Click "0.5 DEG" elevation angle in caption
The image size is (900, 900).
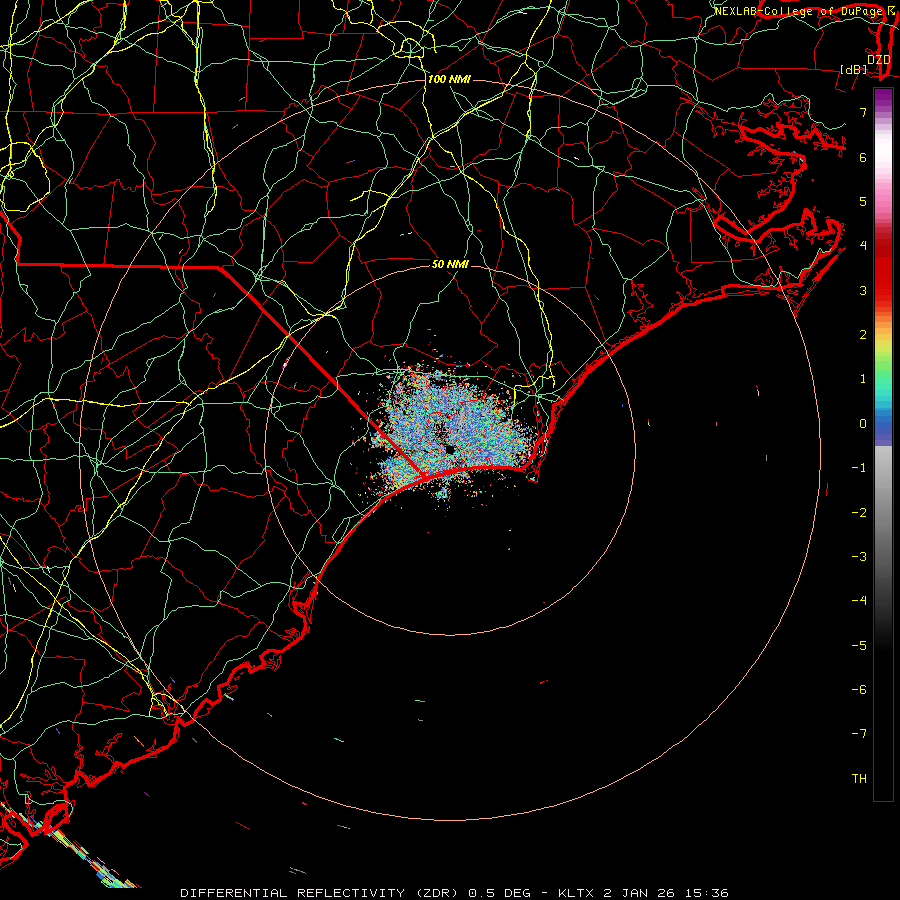(x=499, y=893)
